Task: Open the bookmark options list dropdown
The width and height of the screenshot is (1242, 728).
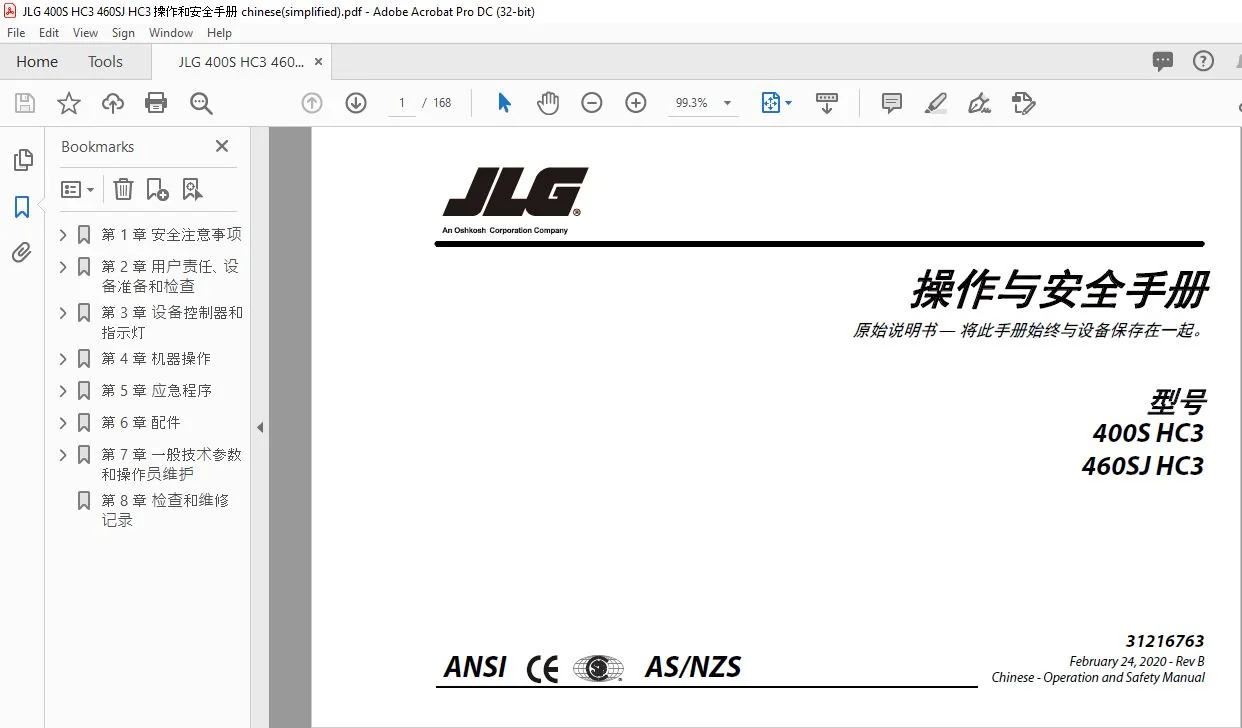Action: [x=77, y=189]
